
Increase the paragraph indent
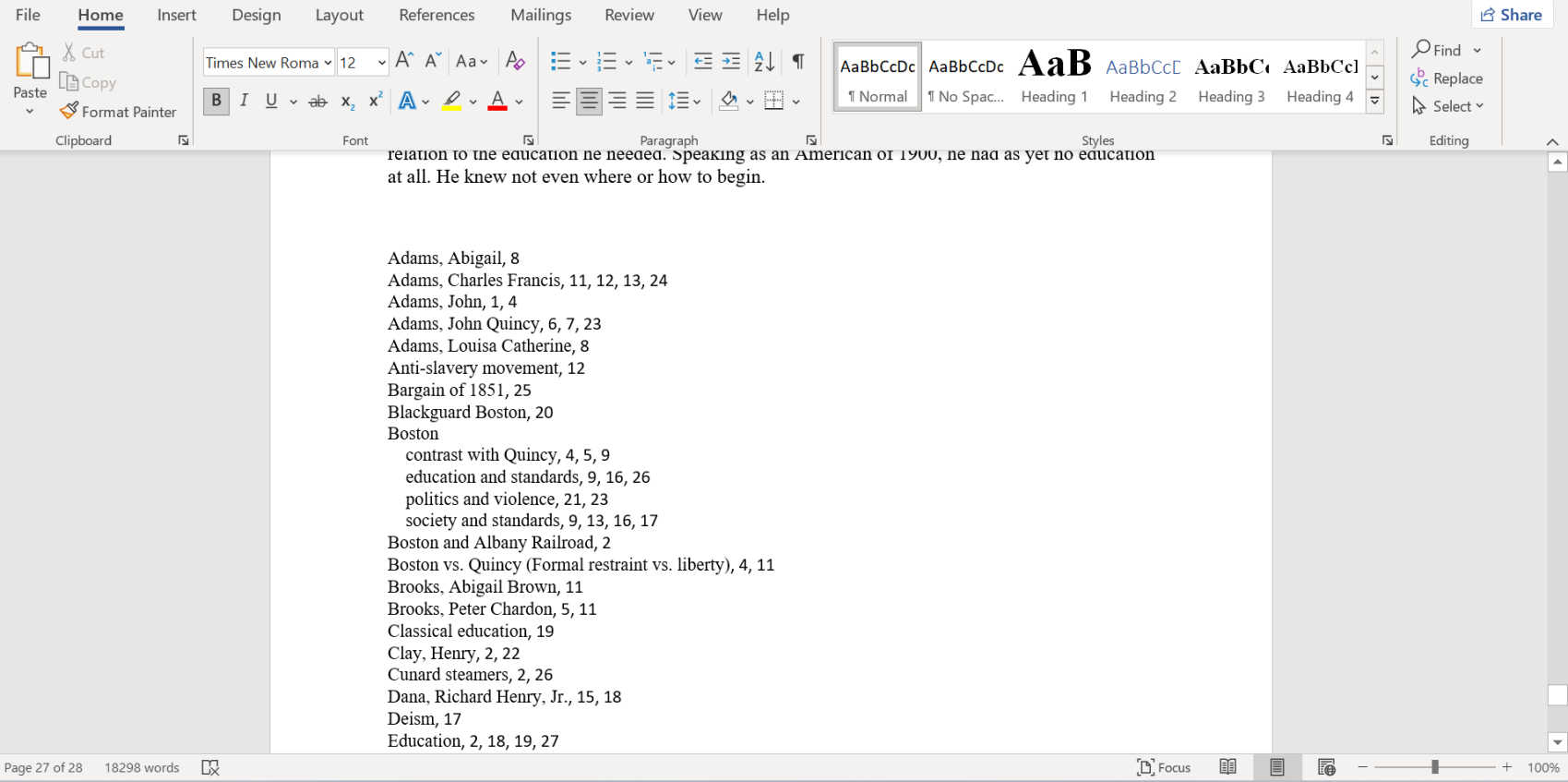click(731, 62)
